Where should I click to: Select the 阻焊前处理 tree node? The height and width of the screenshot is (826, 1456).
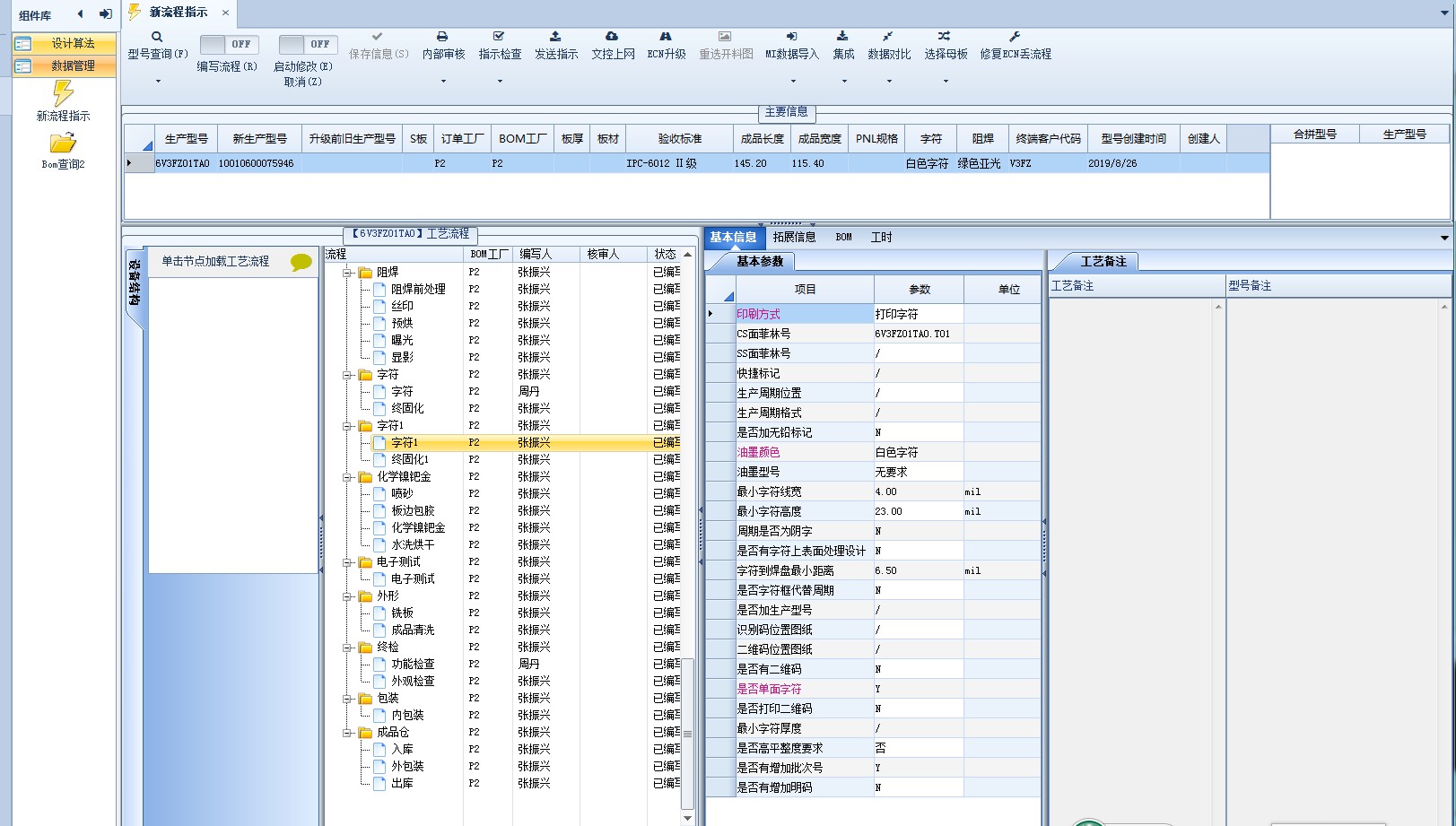tap(418, 290)
